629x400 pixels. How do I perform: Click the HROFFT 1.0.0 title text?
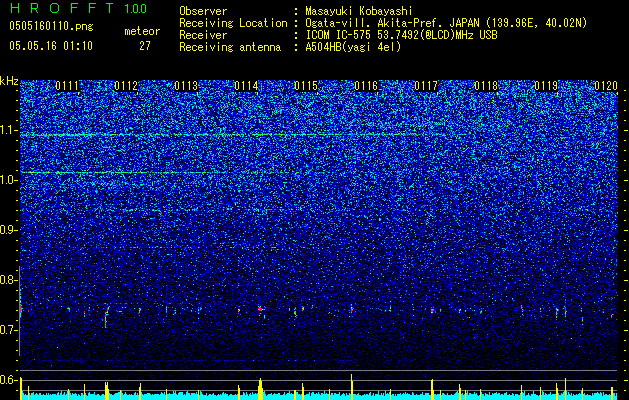click(78, 8)
